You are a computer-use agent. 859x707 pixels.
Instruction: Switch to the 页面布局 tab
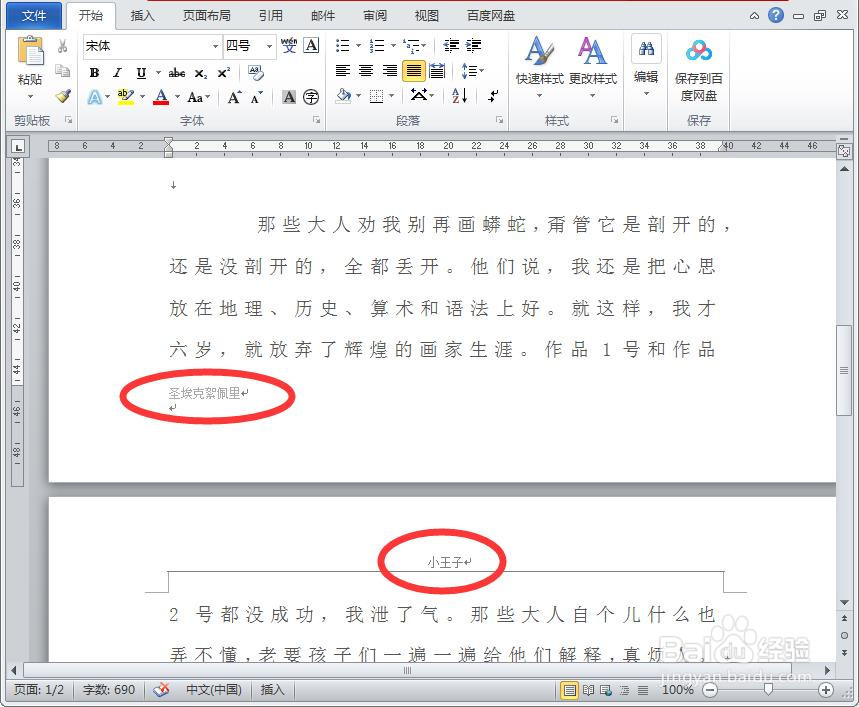[x=207, y=15]
